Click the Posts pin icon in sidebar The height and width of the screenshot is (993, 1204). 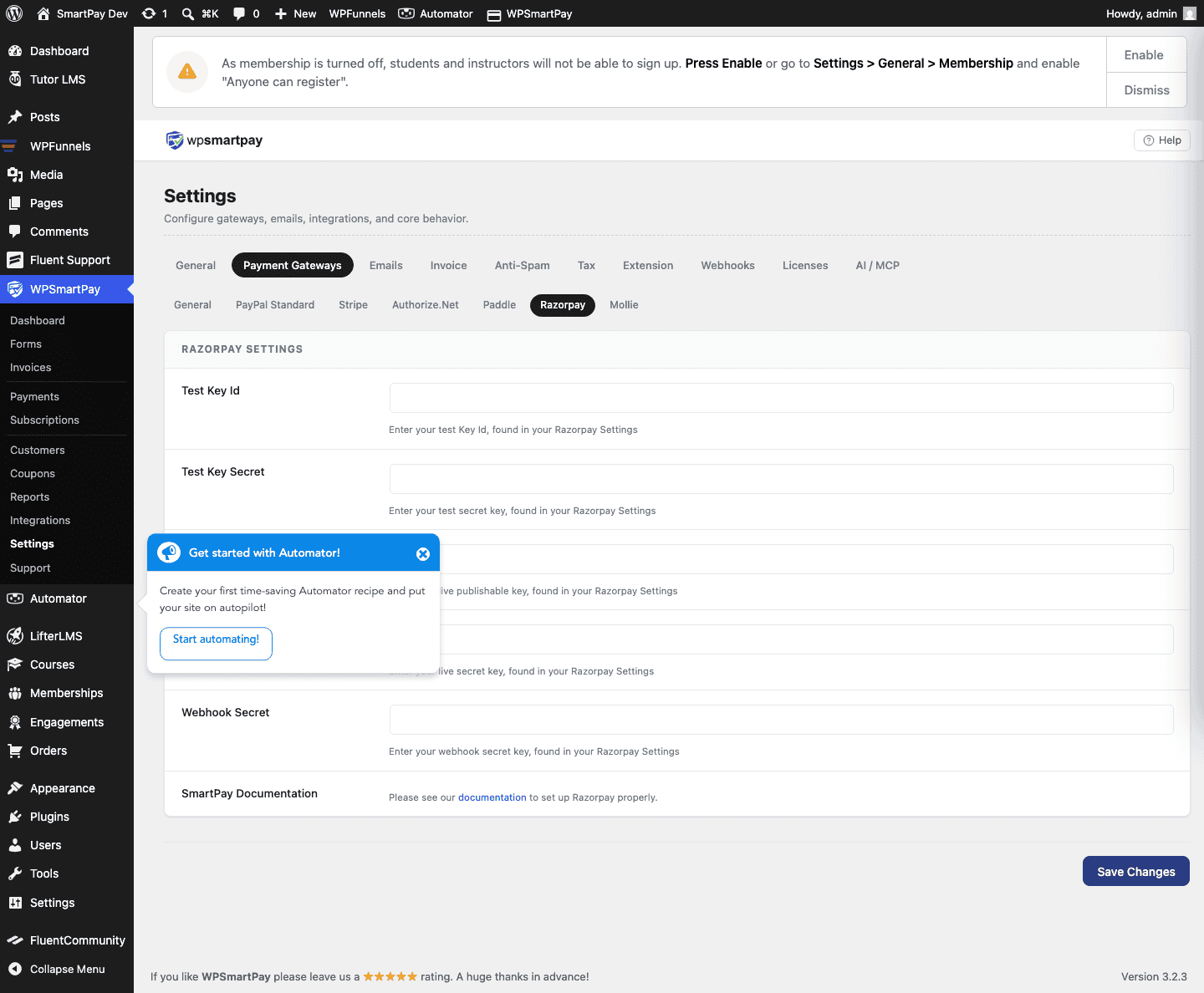click(x=15, y=117)
